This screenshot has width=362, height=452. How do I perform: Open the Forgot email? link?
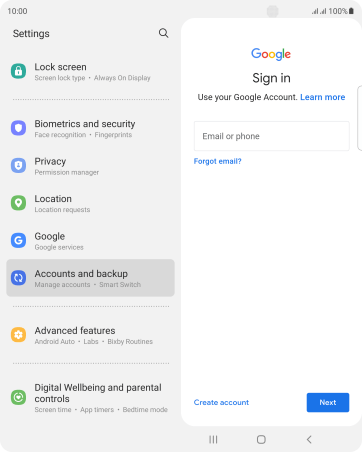click(x=217, y=161)
